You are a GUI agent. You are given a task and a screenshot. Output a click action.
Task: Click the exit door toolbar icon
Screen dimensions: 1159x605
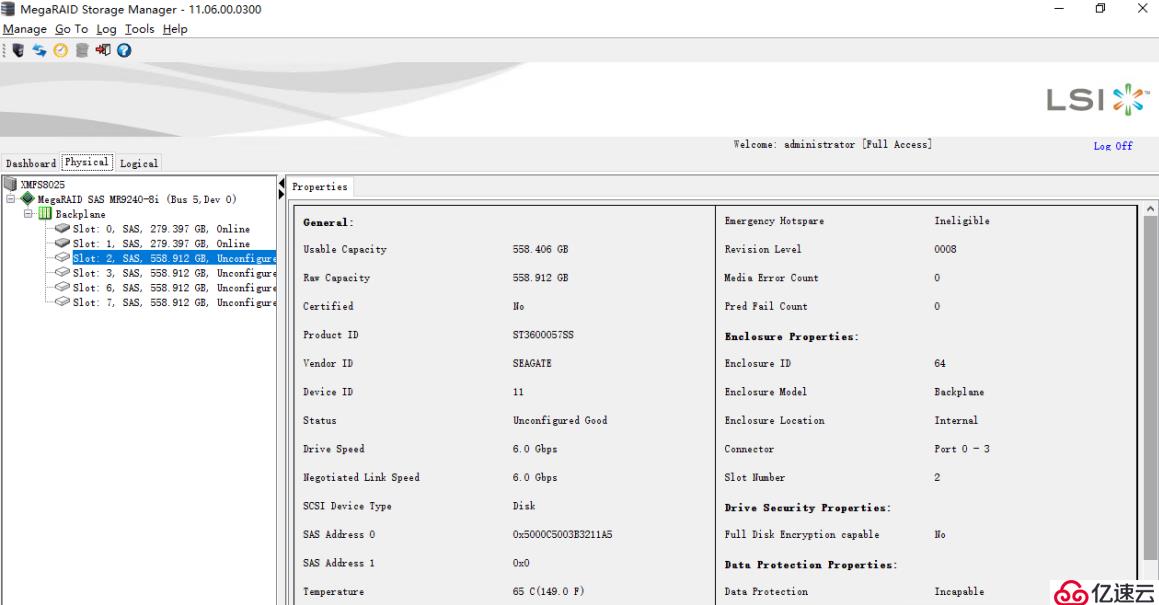coord(103,50)
